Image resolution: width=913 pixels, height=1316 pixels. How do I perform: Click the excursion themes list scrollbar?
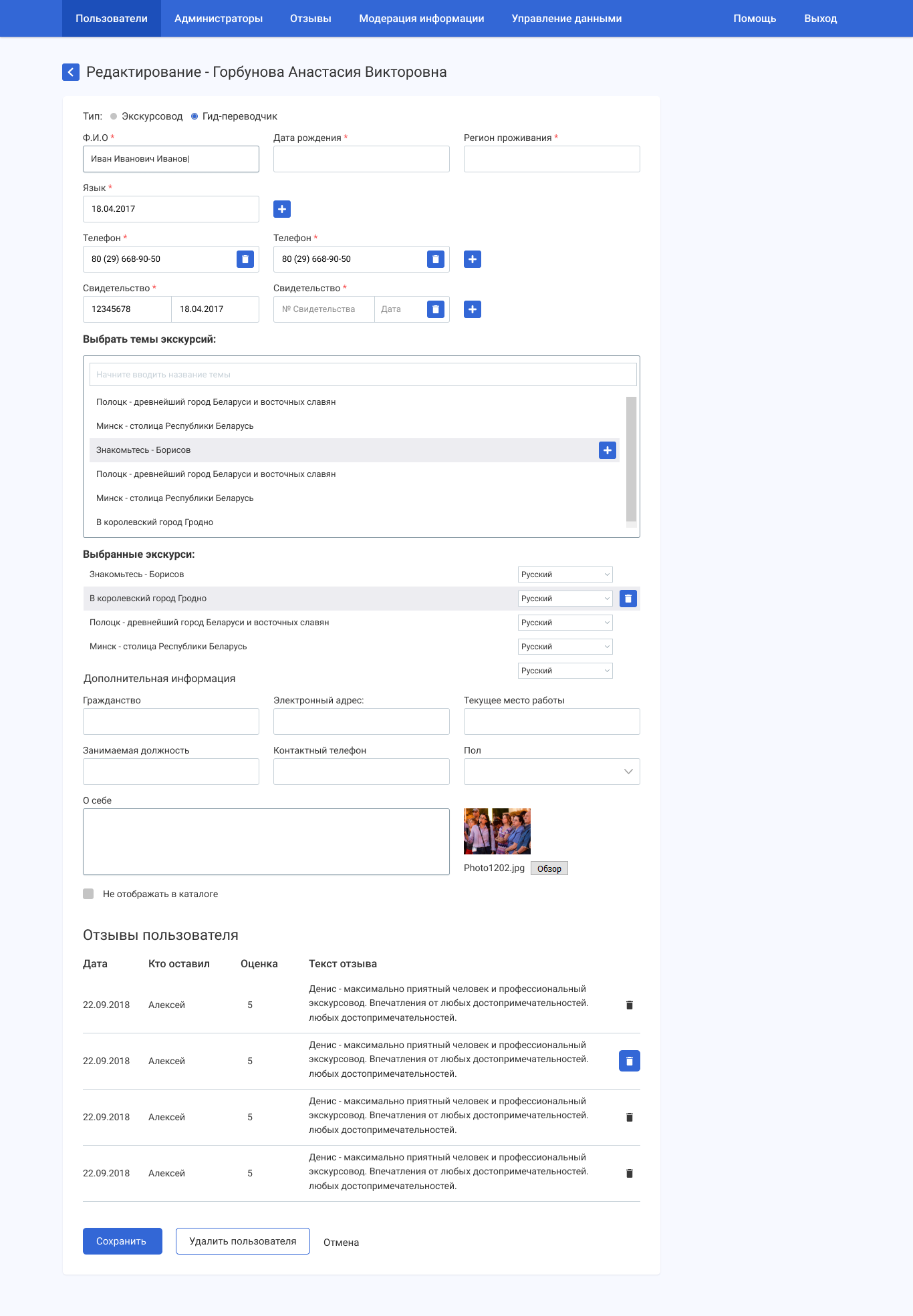[631, 459]
